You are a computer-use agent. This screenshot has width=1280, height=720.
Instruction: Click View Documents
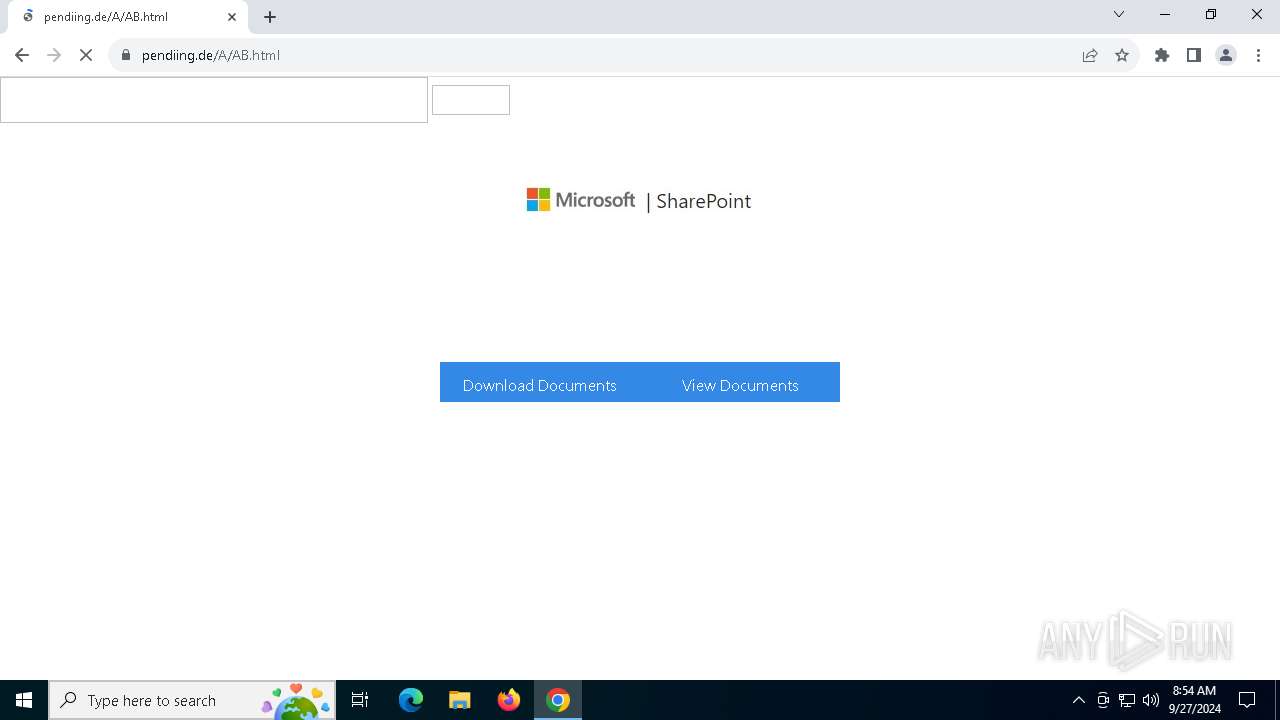pos(740,385)
